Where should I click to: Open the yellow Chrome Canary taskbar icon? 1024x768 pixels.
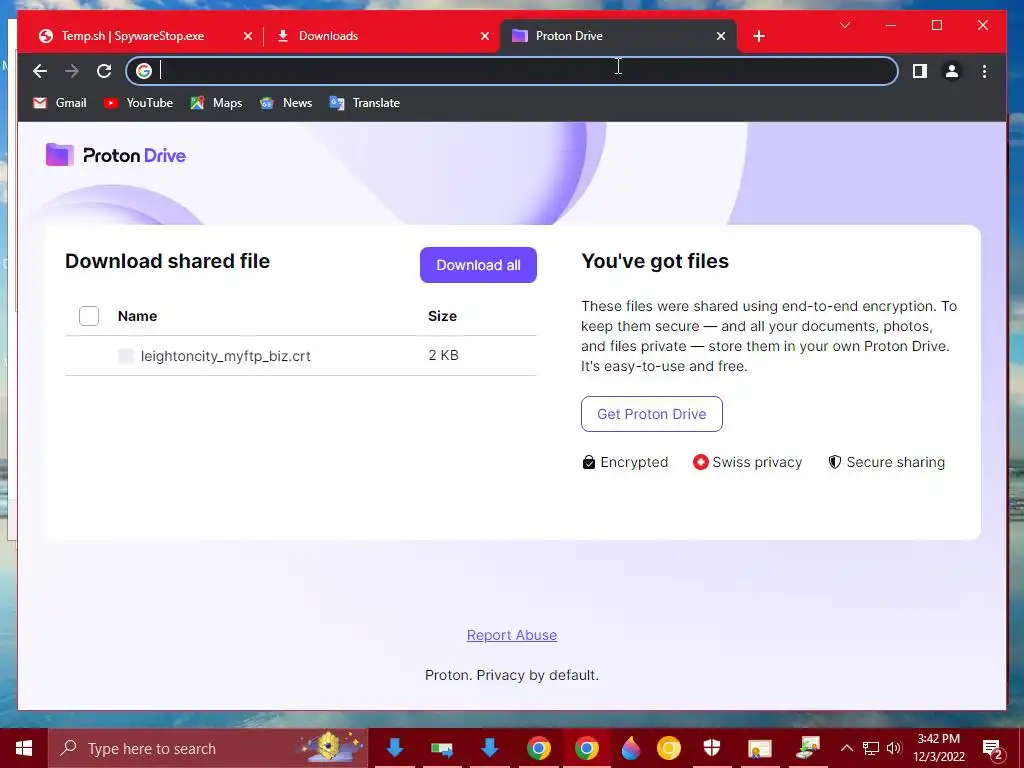669,748
